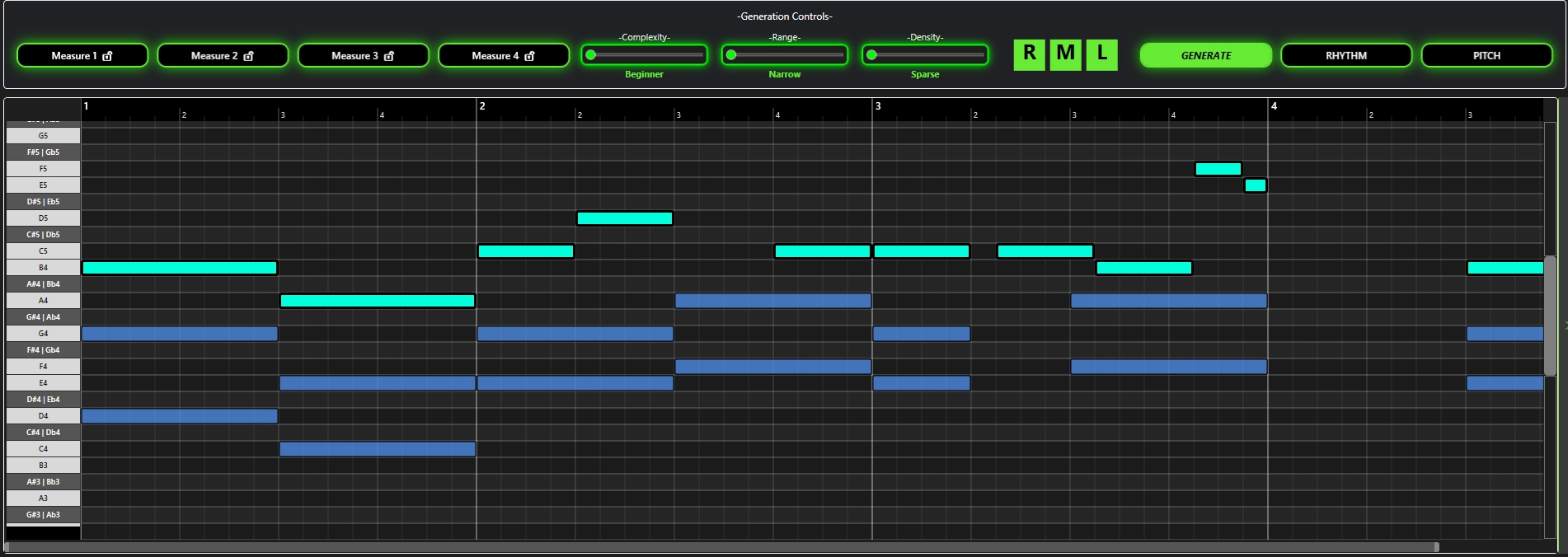Toggle the Measure 4 lock button
Screen dimensions: 1568x557
click(x=504, y=55)
